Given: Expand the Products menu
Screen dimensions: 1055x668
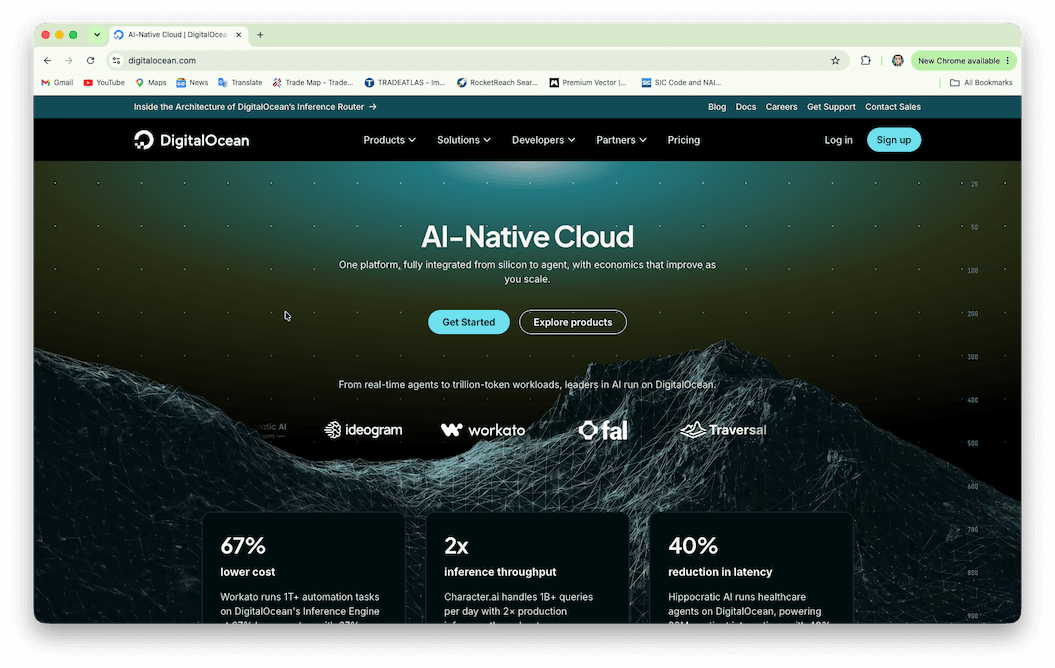Looking at the screenshot, I should tap(390, 140).
